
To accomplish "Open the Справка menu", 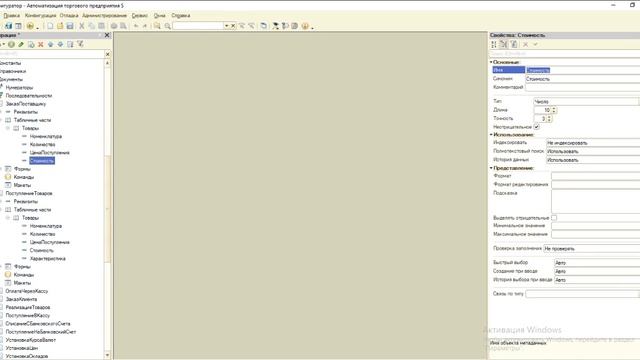I will point(180,16).
